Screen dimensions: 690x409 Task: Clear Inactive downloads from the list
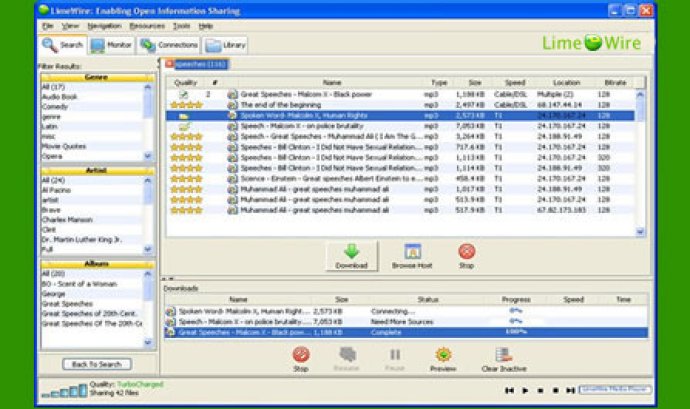pyautogui.click(x=504, y=359)
